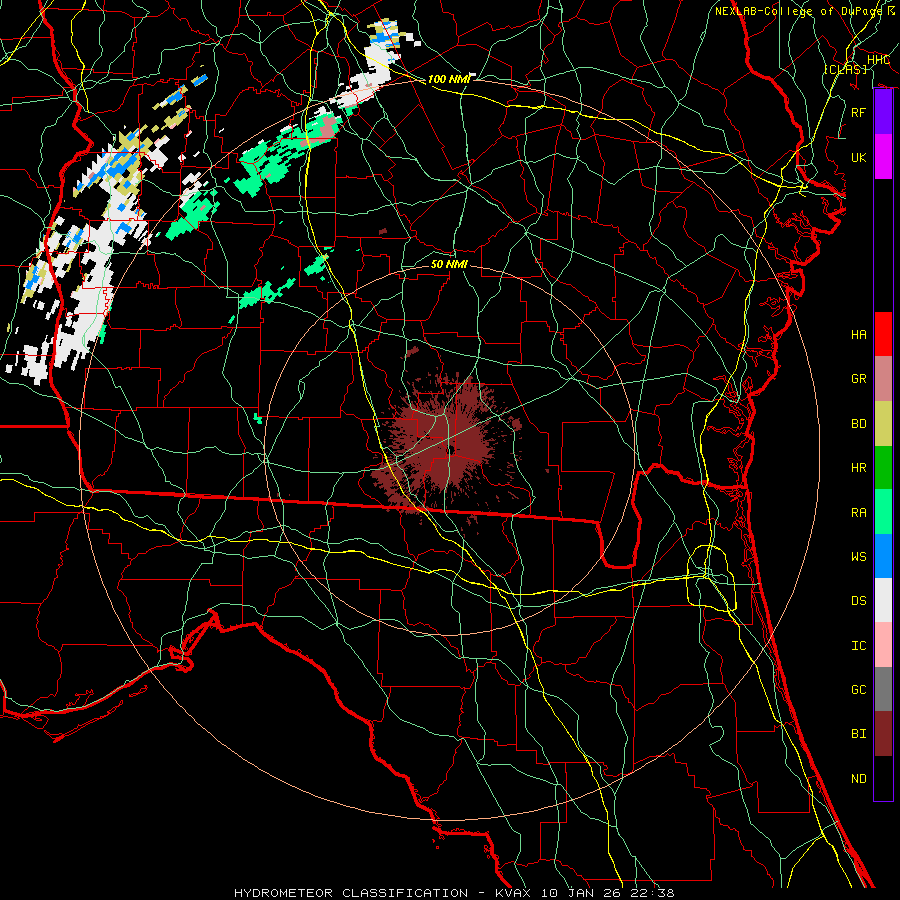Click the BD legend label
The height and width of the screenshot is (900, 900).
859,424
